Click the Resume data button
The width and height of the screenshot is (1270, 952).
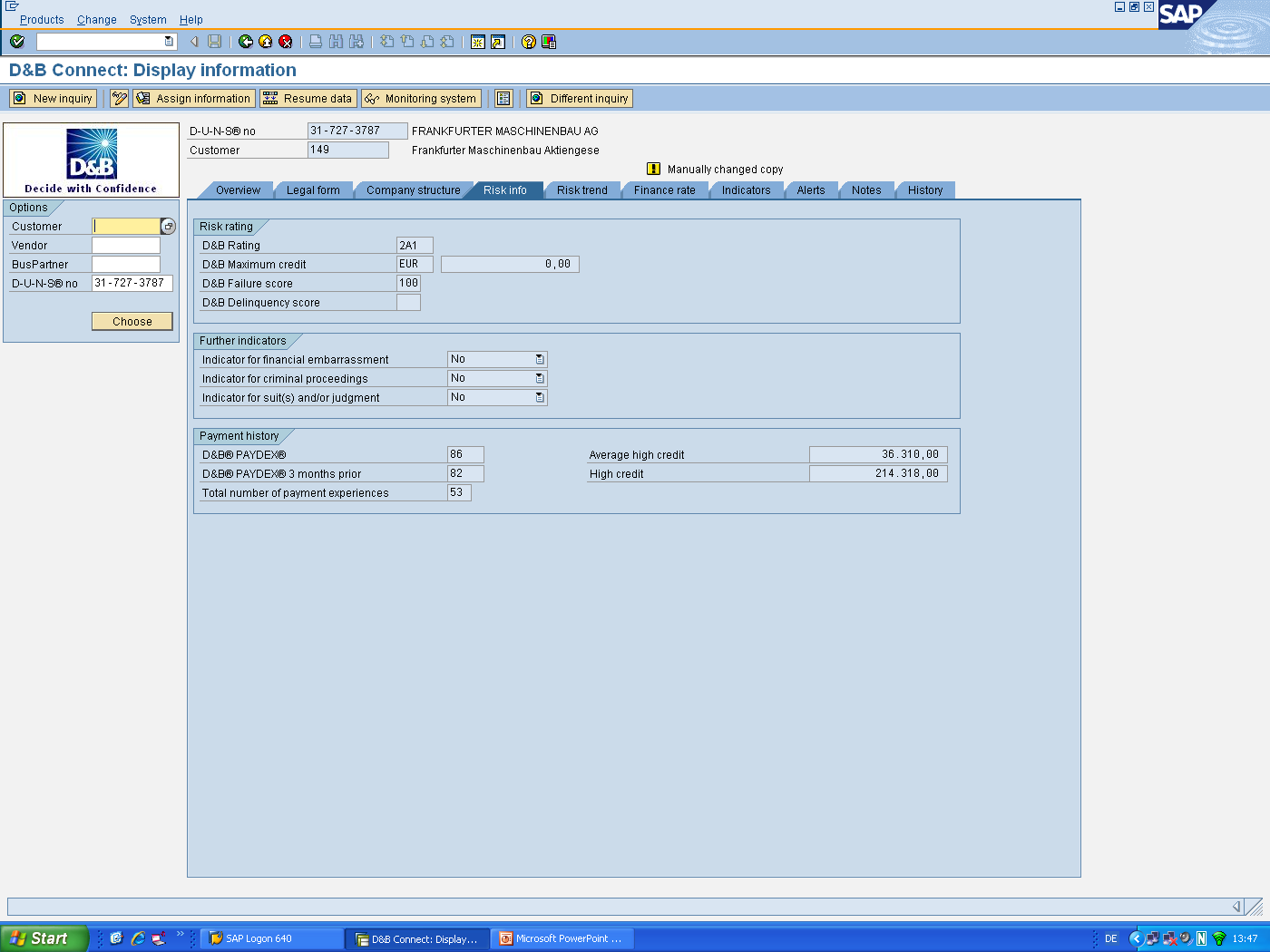pos(308,99)
